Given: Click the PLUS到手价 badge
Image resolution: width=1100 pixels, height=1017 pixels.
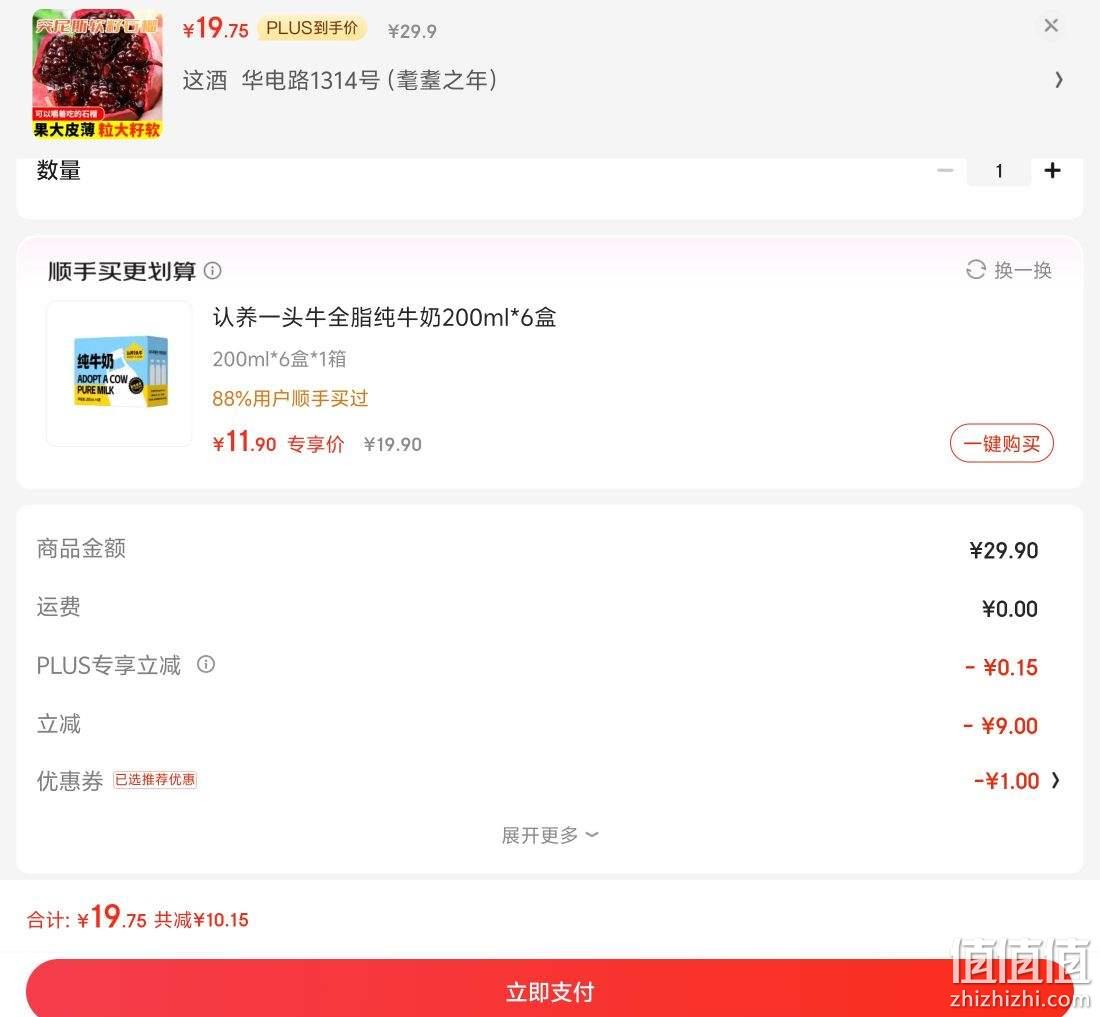Looking at the screenshot, I should point(312,28).
